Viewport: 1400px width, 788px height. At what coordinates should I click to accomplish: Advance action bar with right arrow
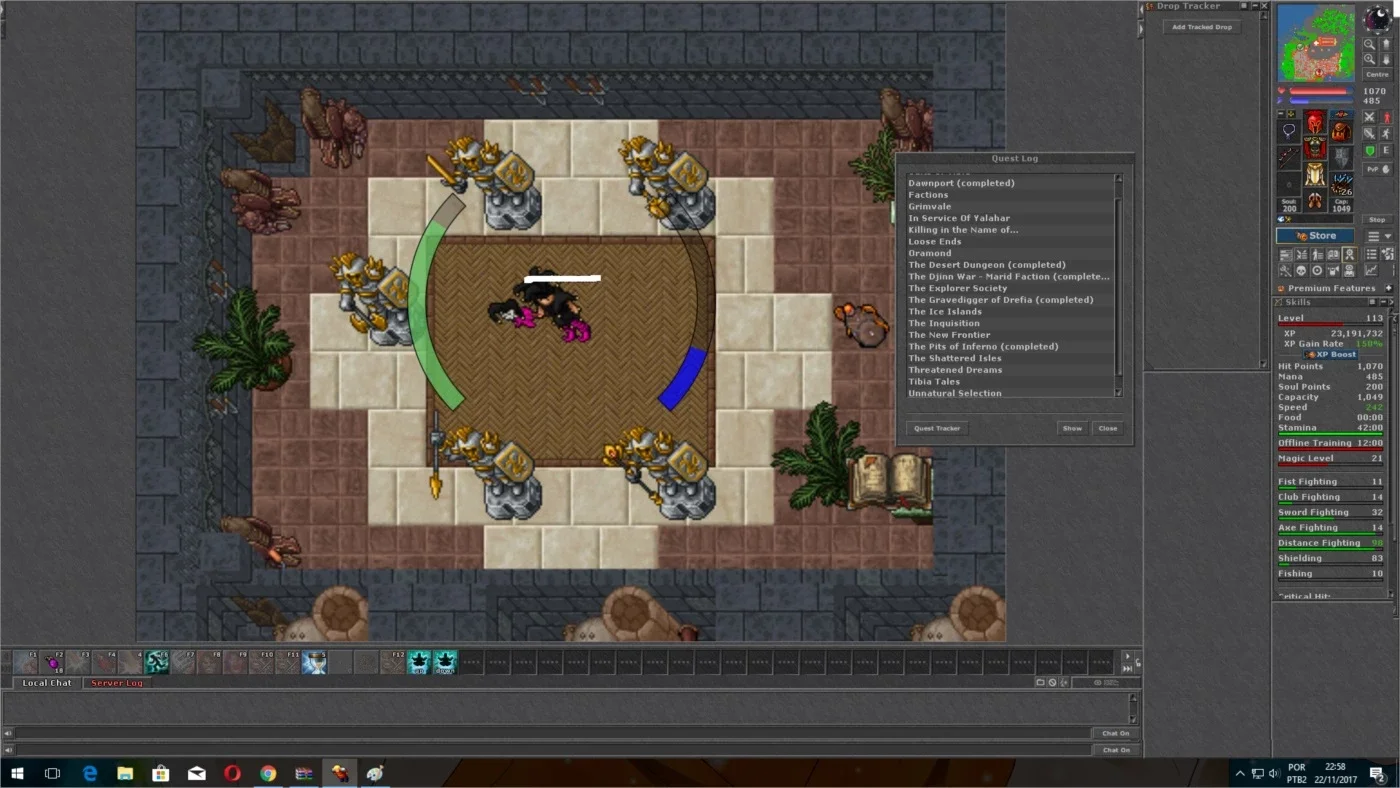click(1128, 657)
